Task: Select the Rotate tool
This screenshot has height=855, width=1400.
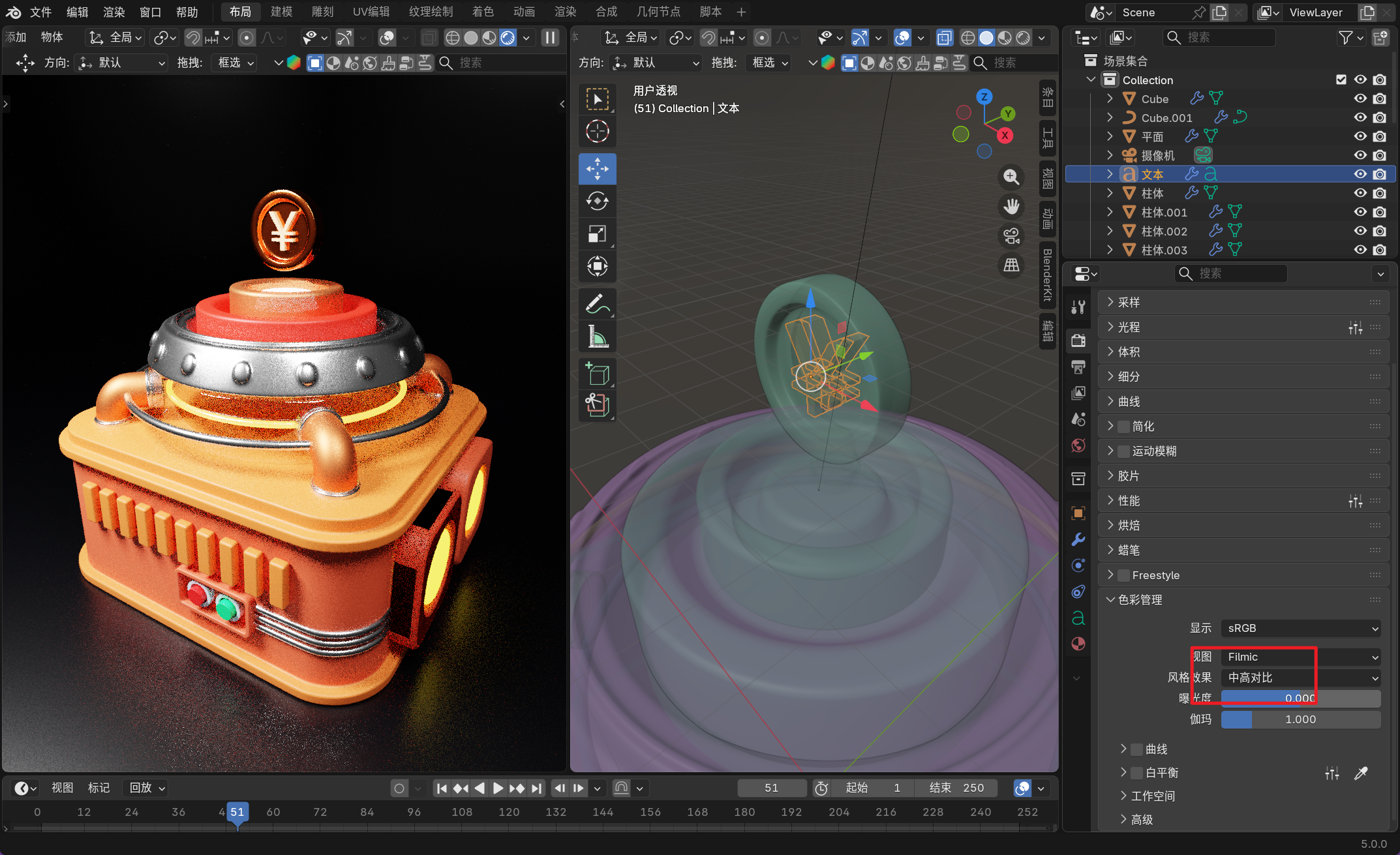Action: pos(597,202)
